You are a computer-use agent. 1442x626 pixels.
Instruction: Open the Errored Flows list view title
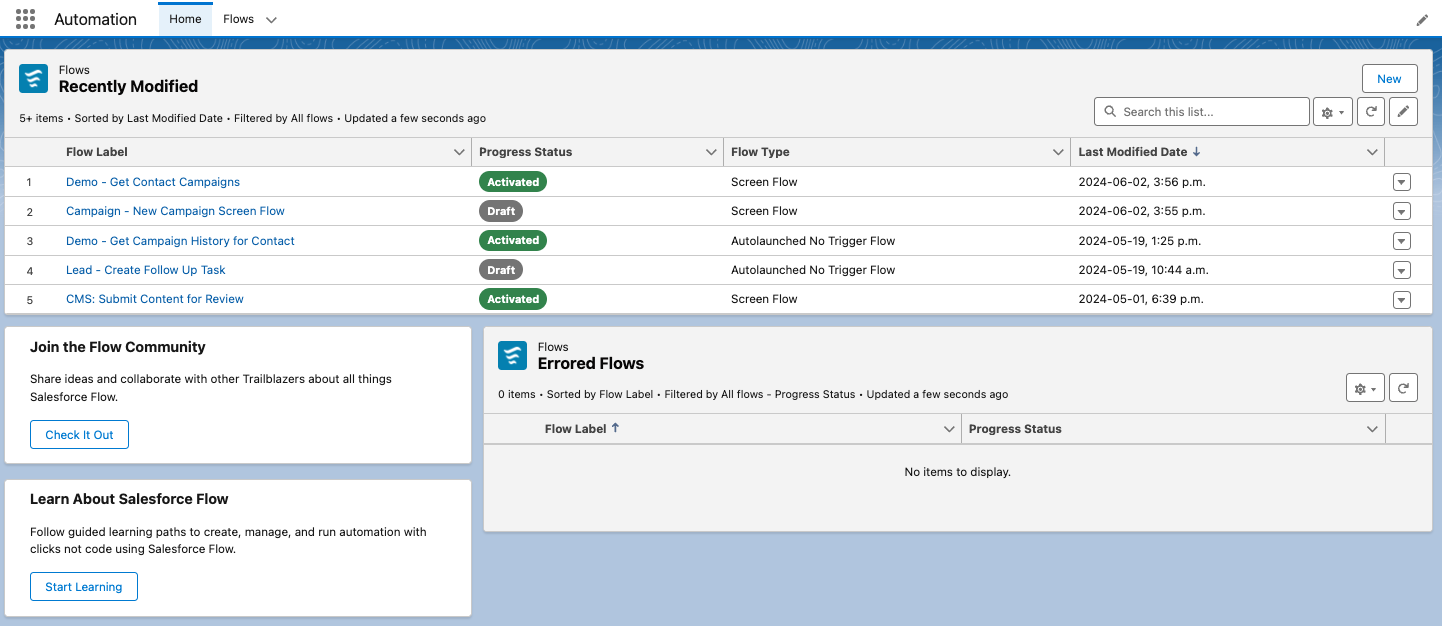click(x=591, y=364)
